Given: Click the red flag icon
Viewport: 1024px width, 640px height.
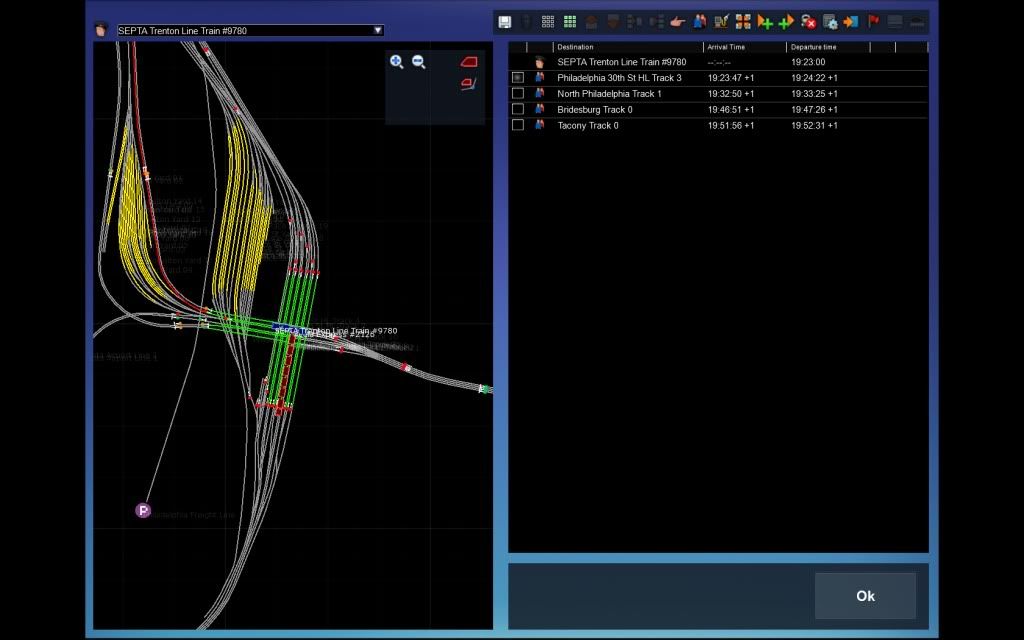Looking at the screenshot, I should click(x=873, y=22).
